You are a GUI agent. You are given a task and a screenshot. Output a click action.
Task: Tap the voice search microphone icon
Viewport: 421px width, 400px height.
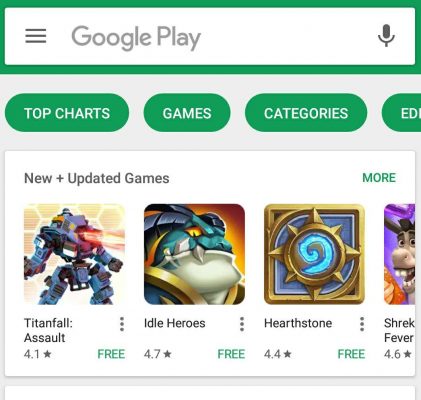[x=386, y=36]
